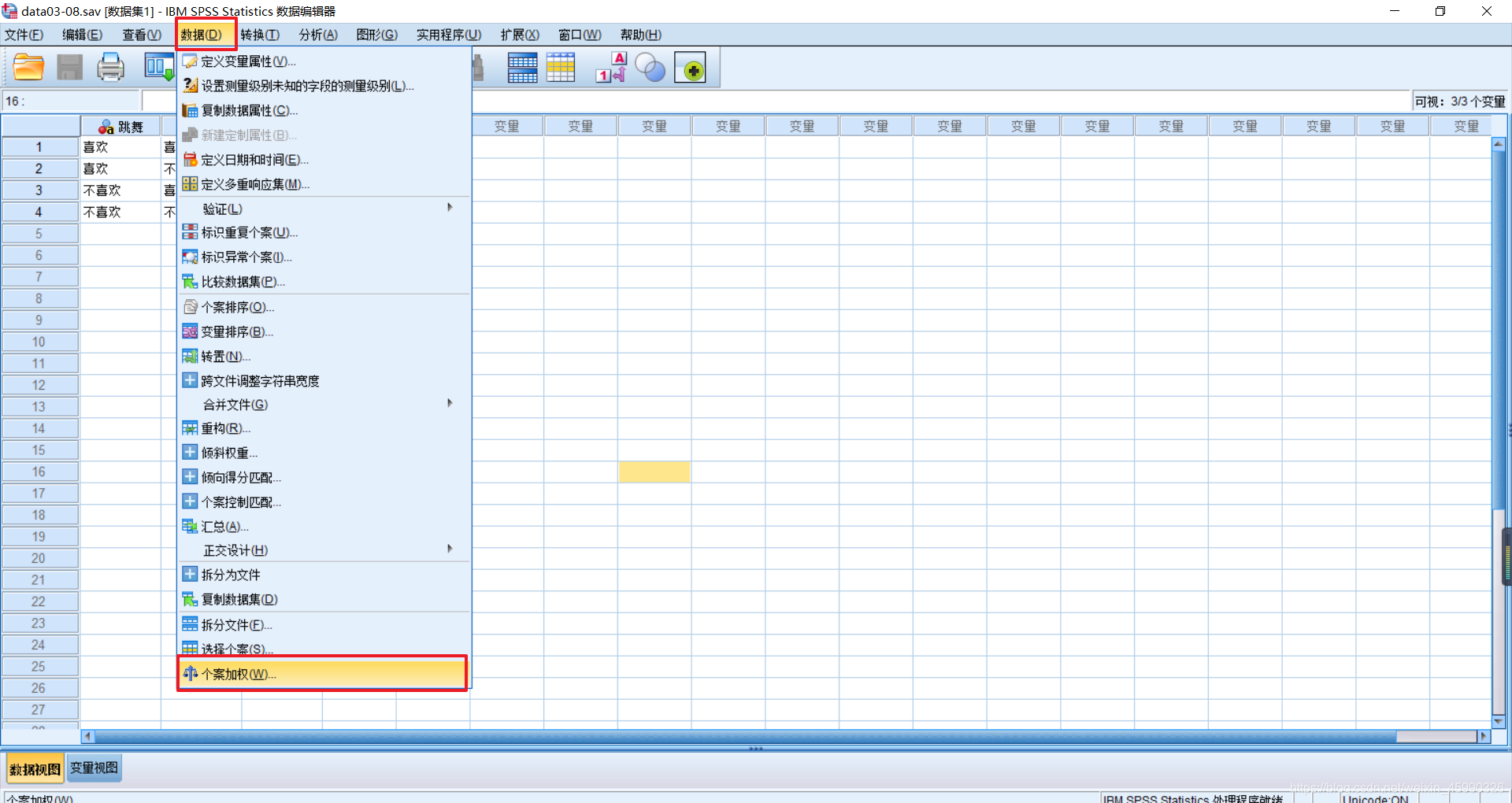Expand the 合并文件(G) submenu

tap(324, 405)
